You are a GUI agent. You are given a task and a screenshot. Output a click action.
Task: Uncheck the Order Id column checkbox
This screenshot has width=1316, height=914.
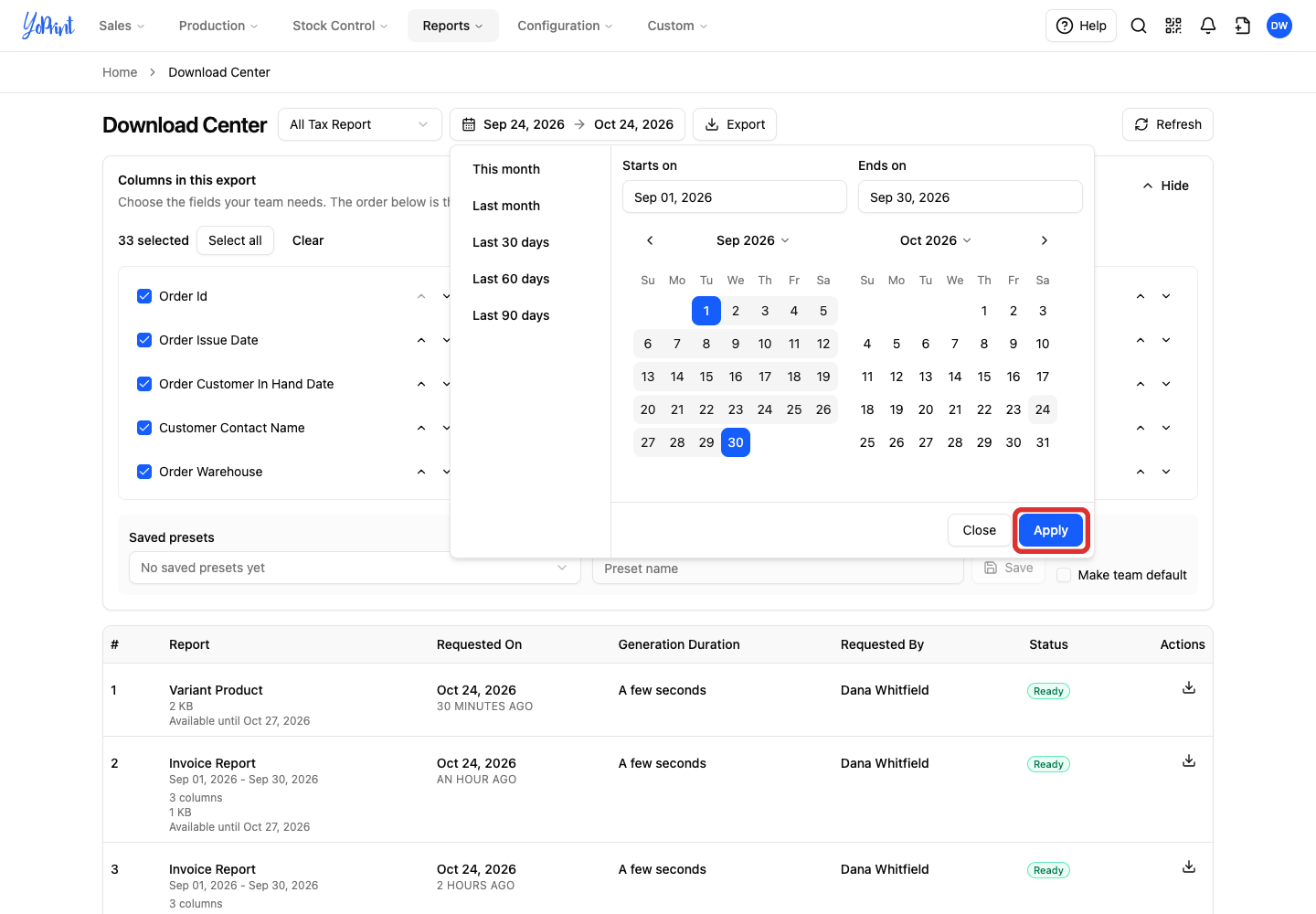144,296
